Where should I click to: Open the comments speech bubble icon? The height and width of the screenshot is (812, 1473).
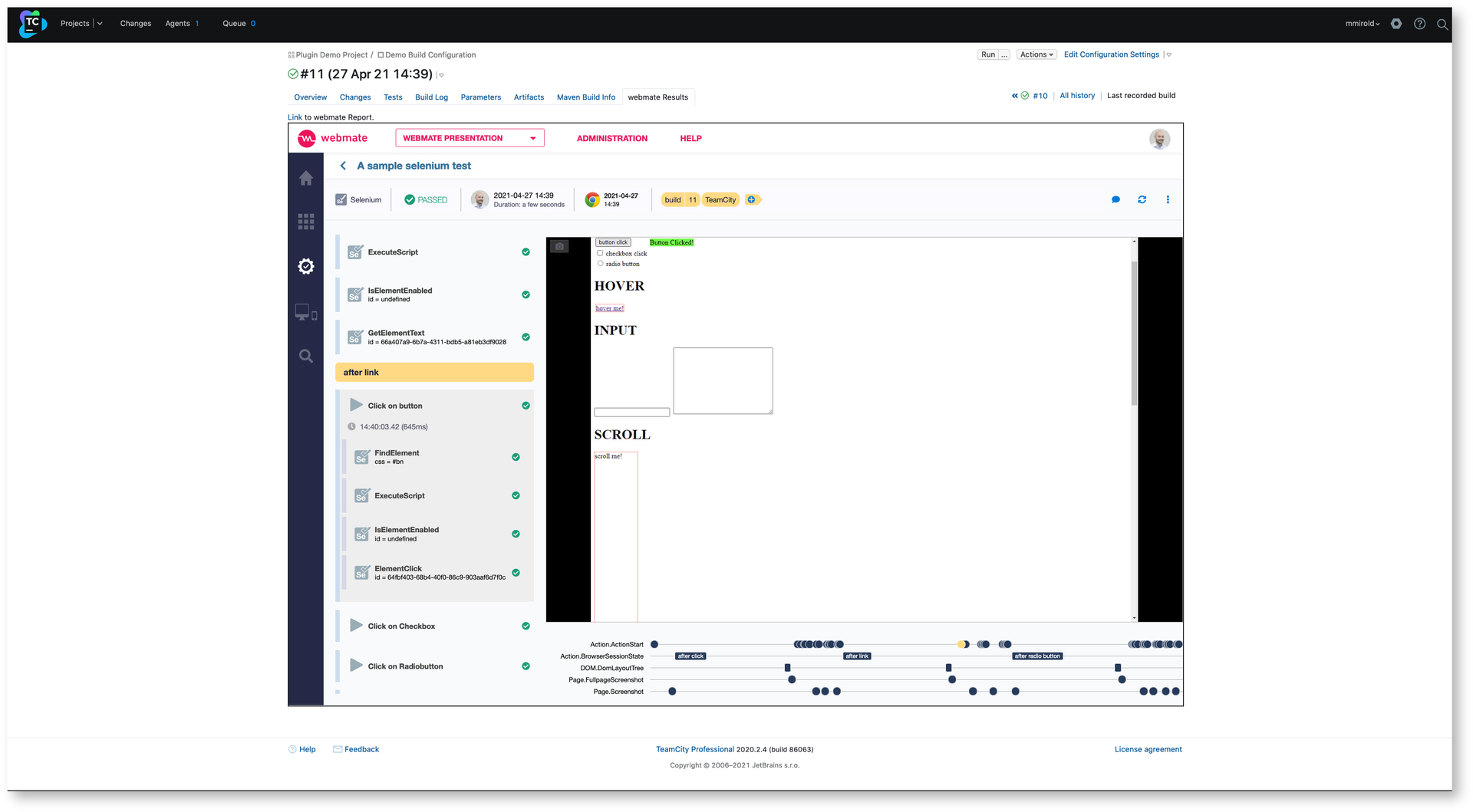1115,199
